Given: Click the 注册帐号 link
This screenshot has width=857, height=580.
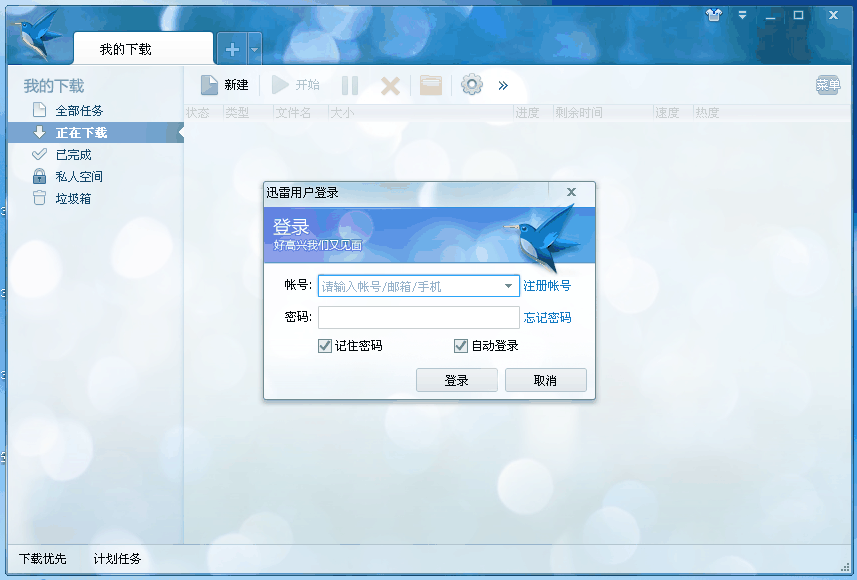Looking at the screenshot, I should click(547, 286).
